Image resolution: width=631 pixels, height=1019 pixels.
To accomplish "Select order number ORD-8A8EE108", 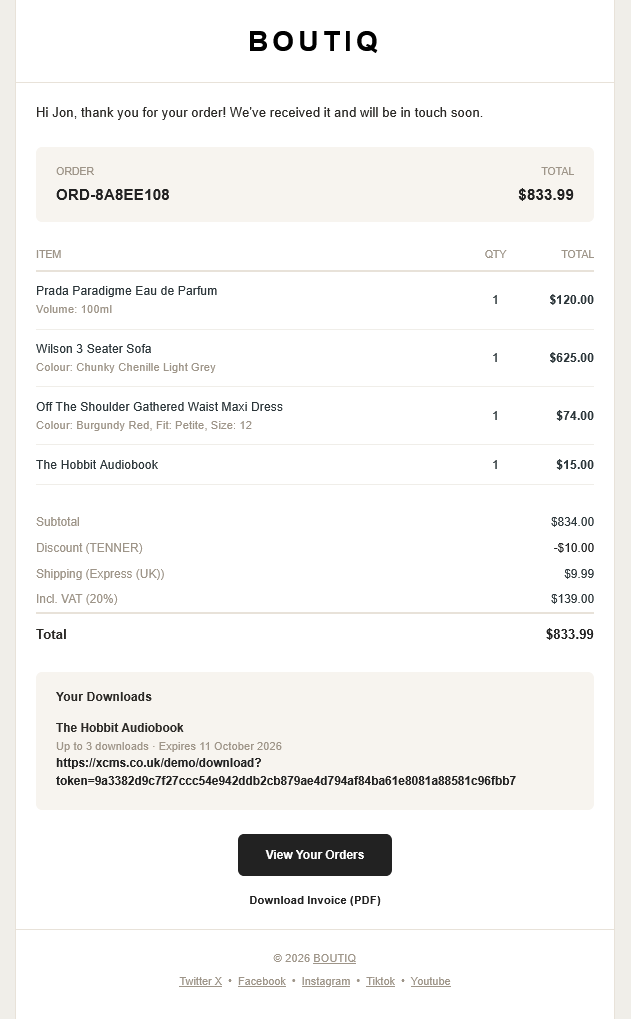I will pyautogui.click(x=112, y=195).
